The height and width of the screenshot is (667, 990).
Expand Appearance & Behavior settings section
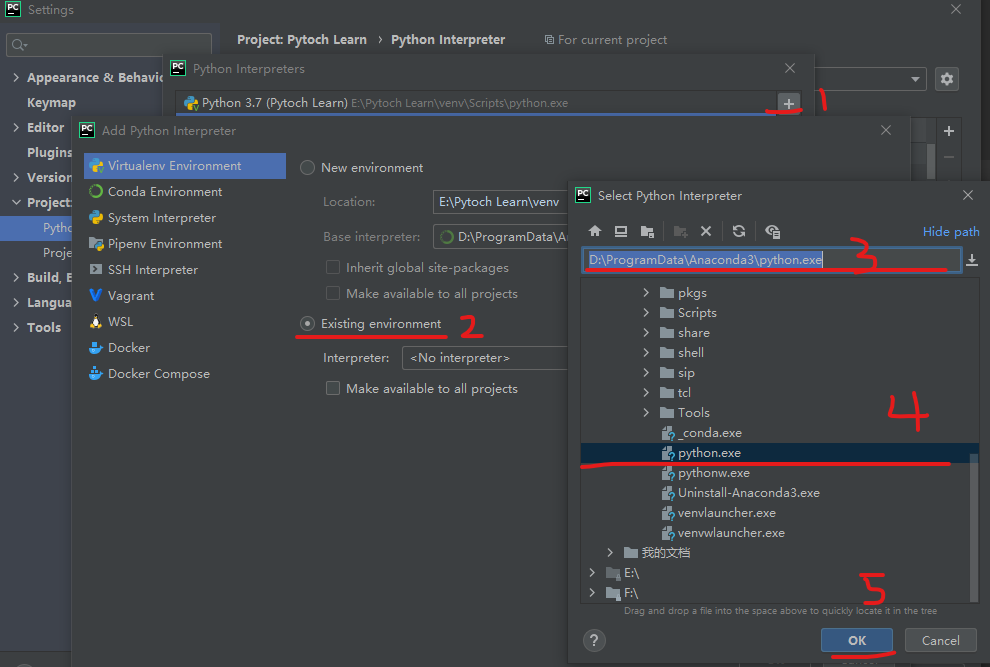[x=16, y=77]
